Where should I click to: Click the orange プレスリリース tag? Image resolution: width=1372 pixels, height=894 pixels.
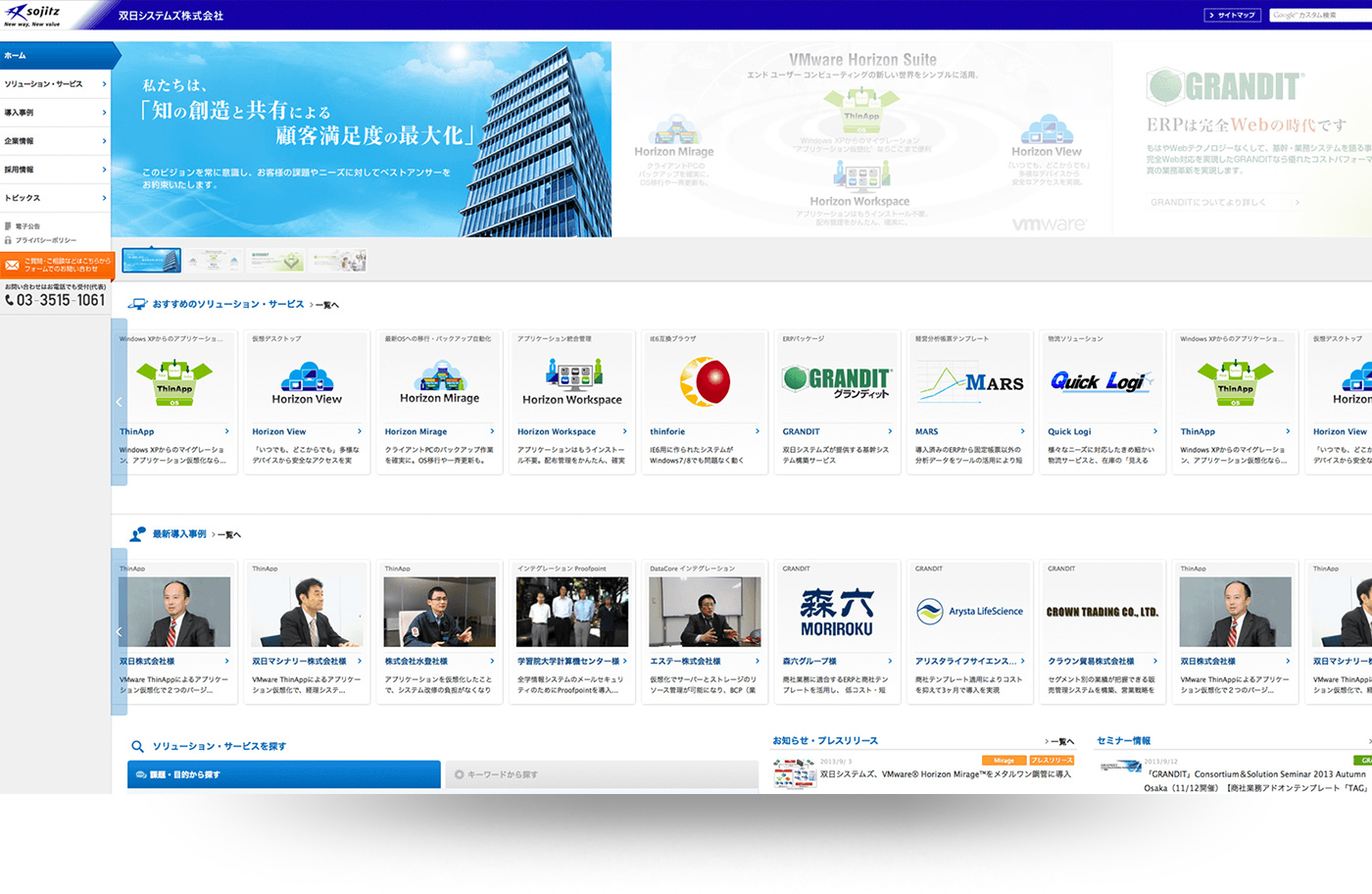point(1053,761)
